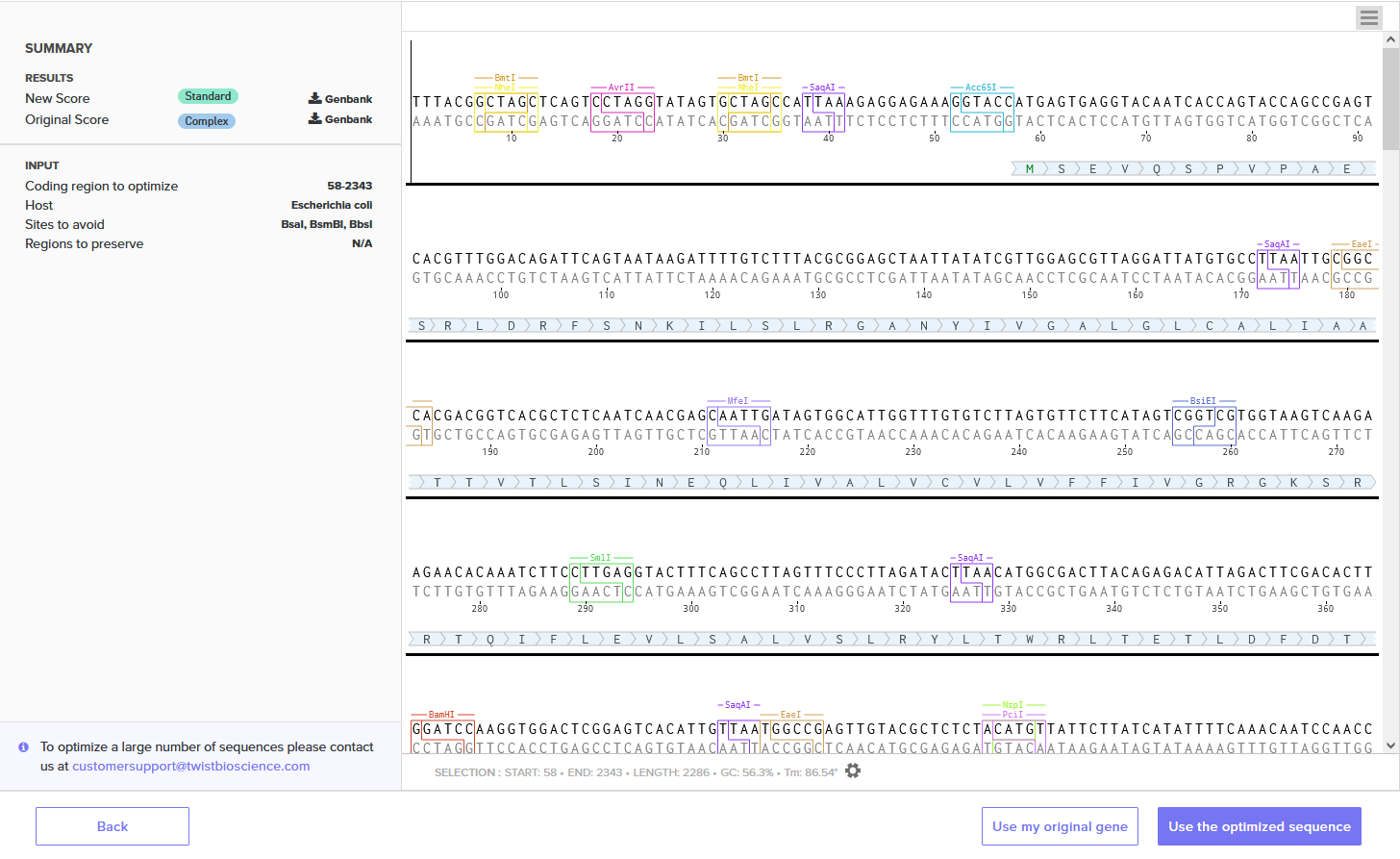
Task: Click the info icon beside optimize note
Action: [x=24, y=747]
